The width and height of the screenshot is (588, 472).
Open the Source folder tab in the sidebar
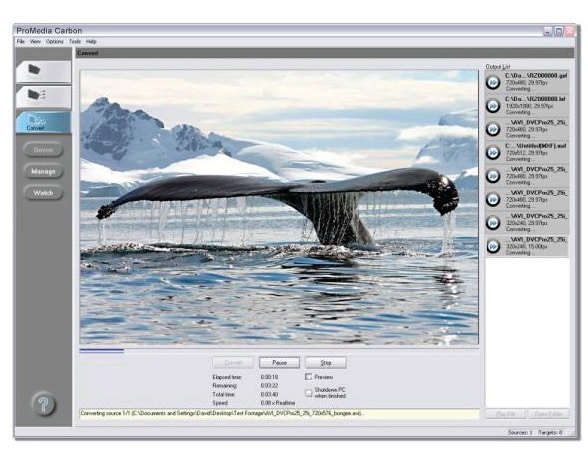[x=44, y=72]
